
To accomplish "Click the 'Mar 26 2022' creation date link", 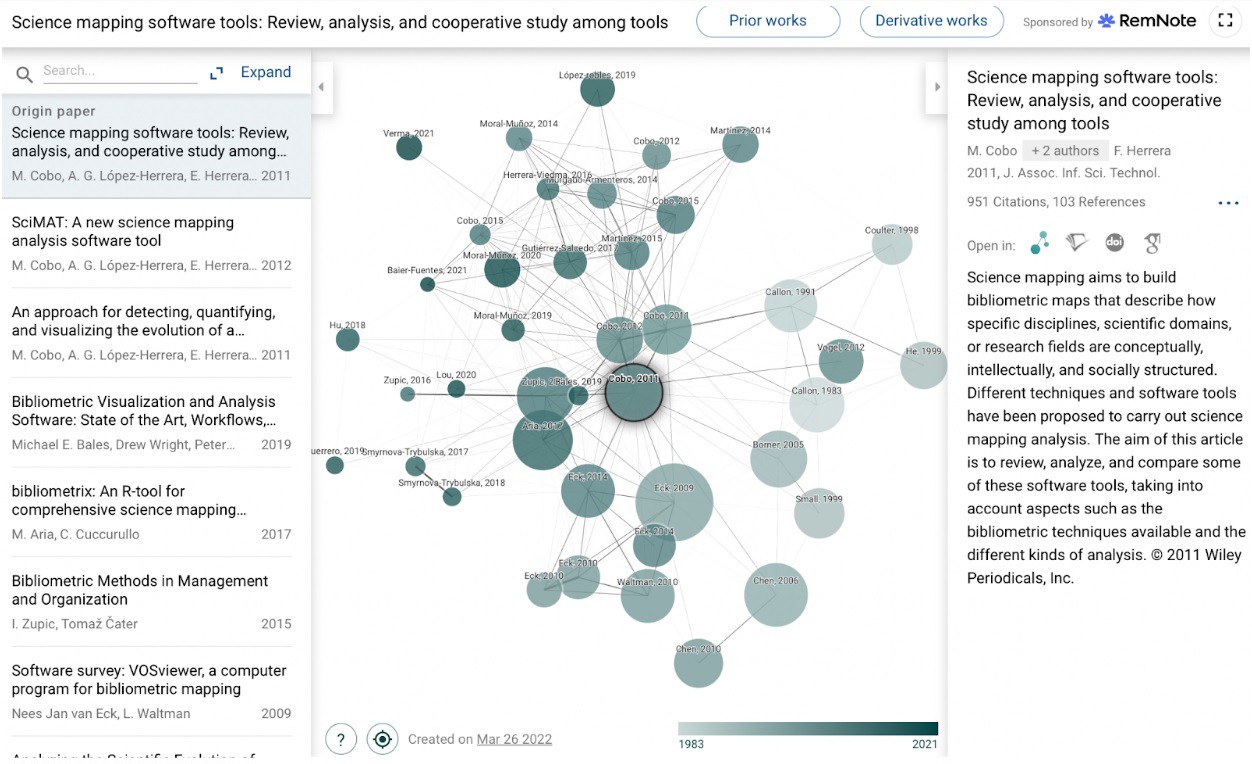I will [514, 740].
